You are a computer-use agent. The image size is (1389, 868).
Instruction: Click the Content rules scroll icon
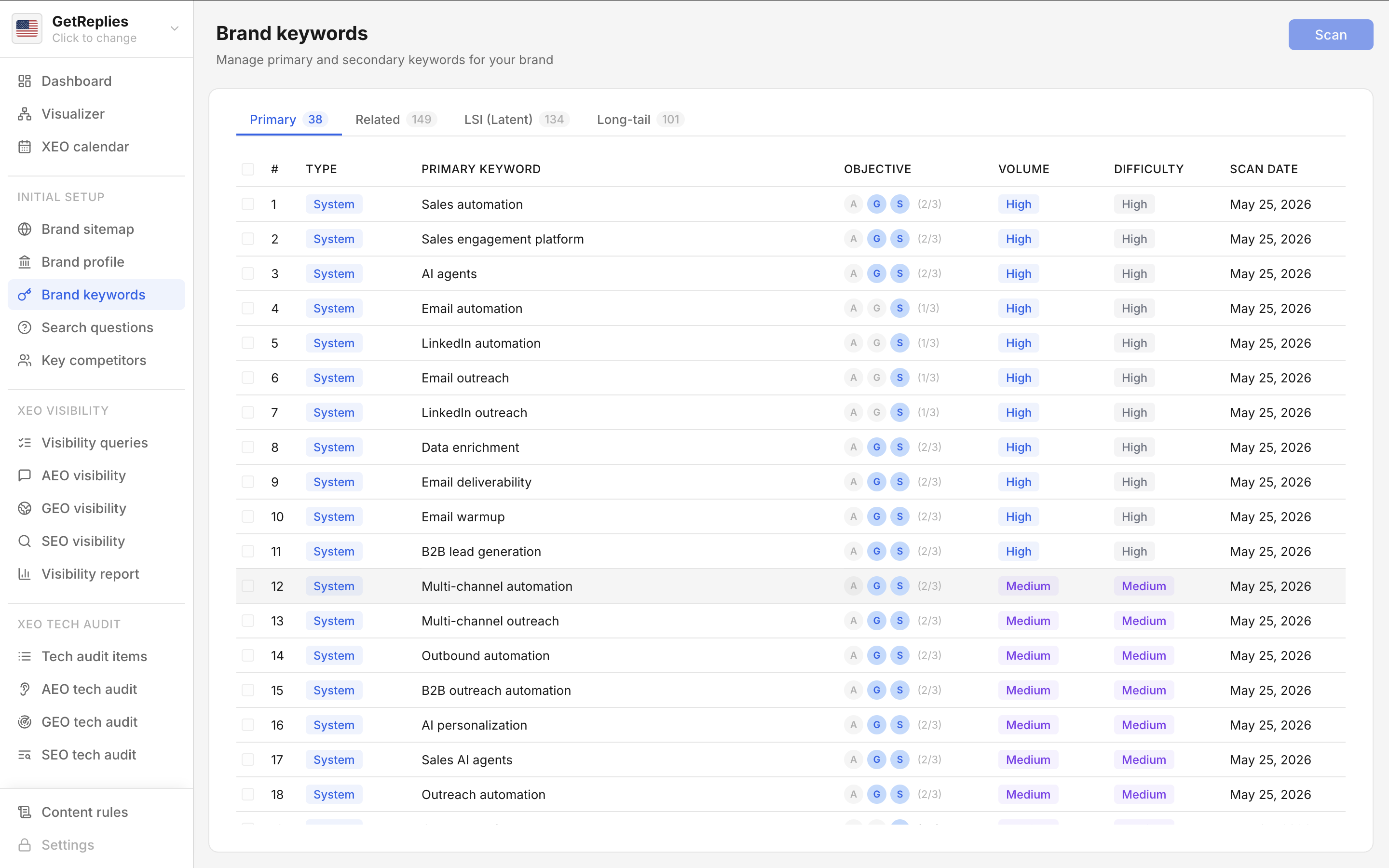pyautogui.click(x=25, y=812)
